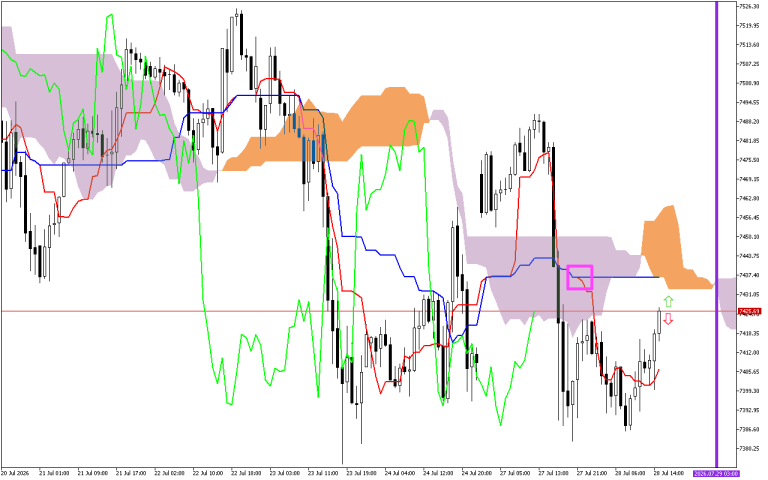The height and width of the screenshot is (480, 768).
Task: Click the 22 Jul 10:00 time axis label
Action: (x=208, y=474)
